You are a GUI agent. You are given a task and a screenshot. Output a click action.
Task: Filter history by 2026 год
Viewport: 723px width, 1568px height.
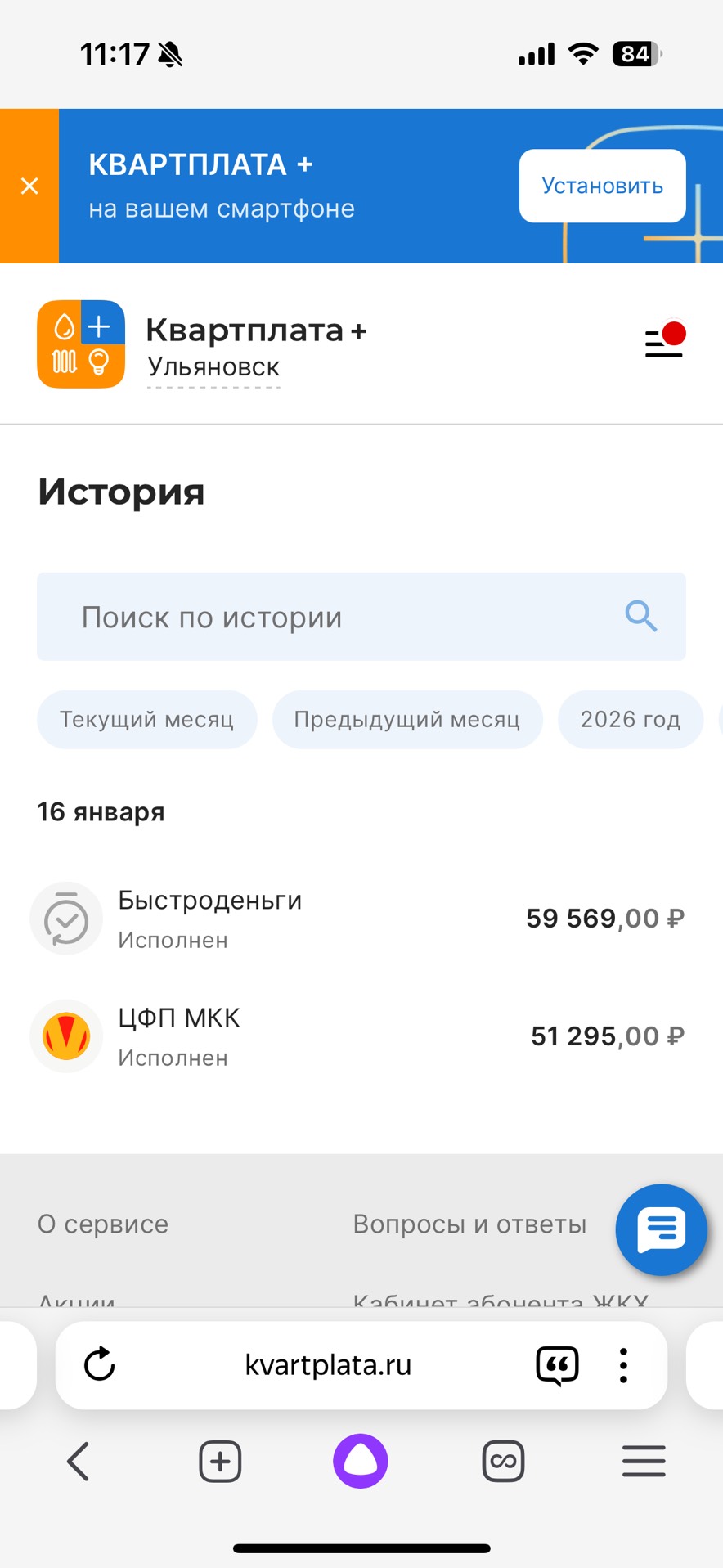point(631,719)
